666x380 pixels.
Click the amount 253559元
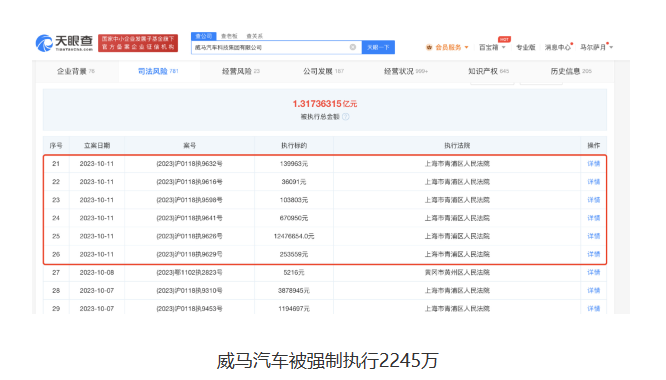tap(294, 254)
